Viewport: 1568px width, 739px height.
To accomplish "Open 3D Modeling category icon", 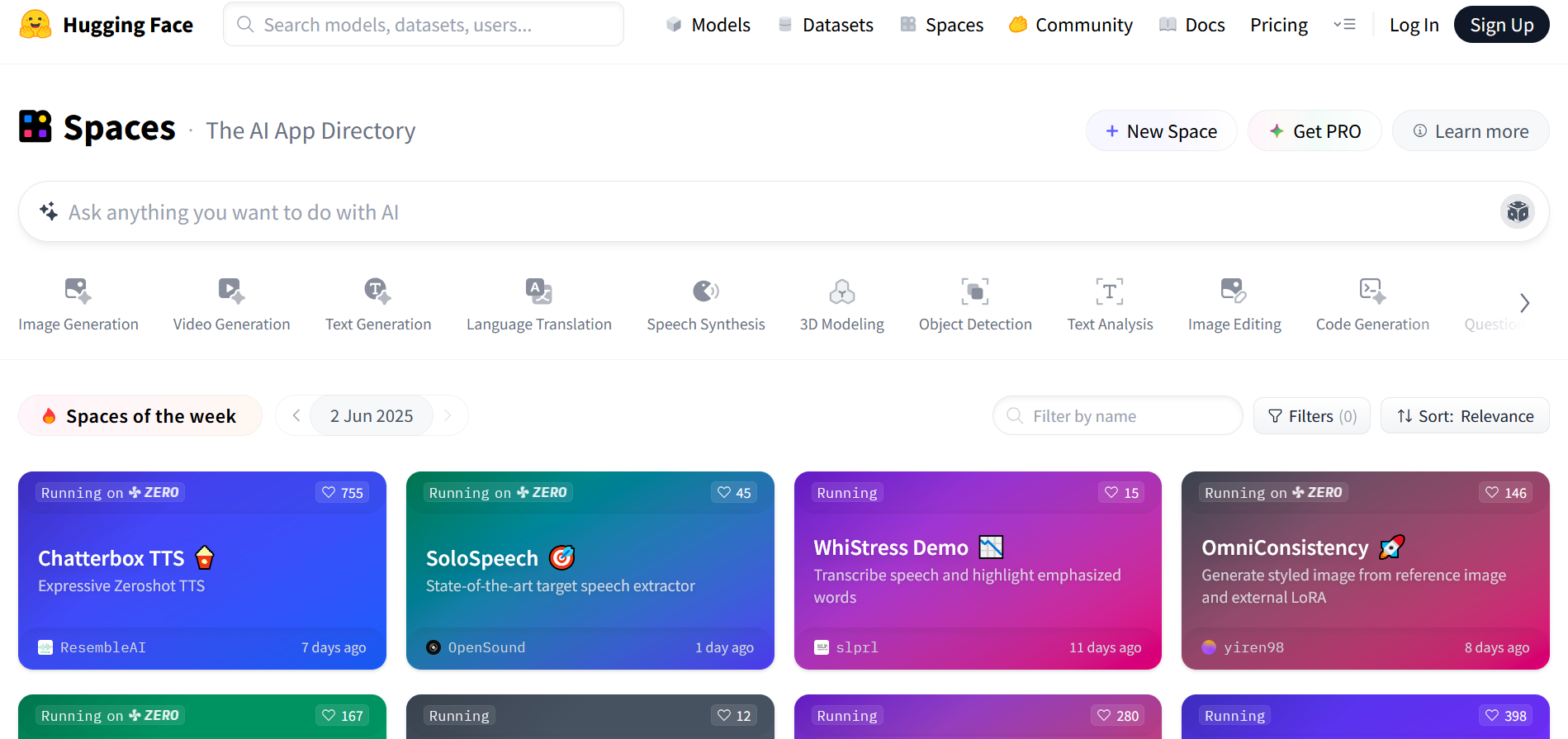I will click(x=841, y=291).
